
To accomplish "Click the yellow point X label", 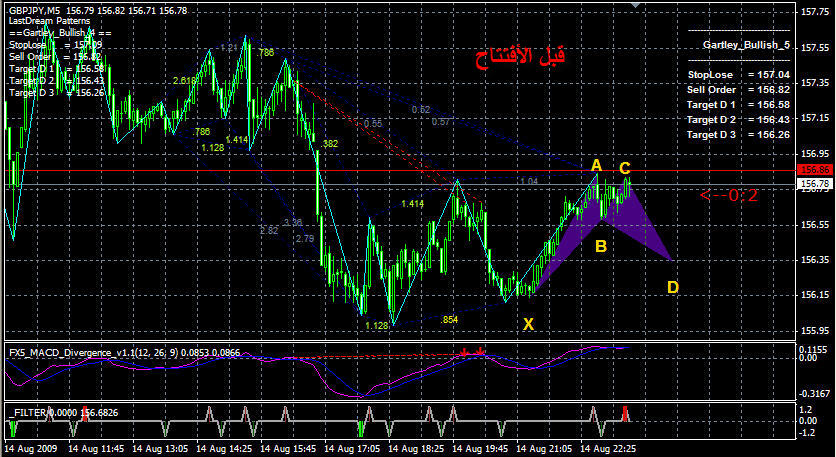I will point(528,324).
